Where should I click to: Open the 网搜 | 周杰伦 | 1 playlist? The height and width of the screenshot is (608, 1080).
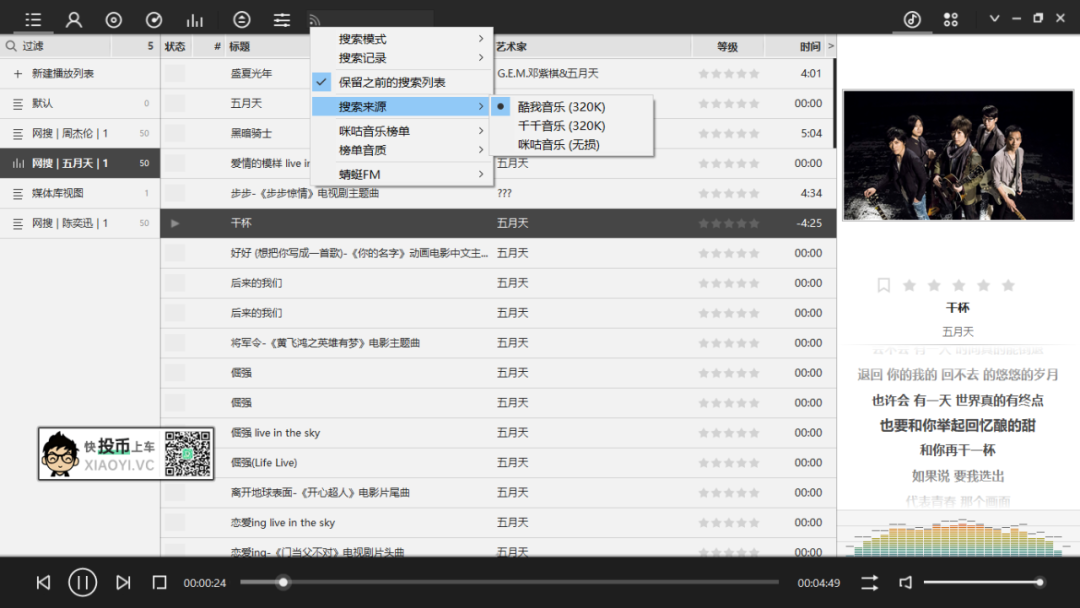point(80,134)
